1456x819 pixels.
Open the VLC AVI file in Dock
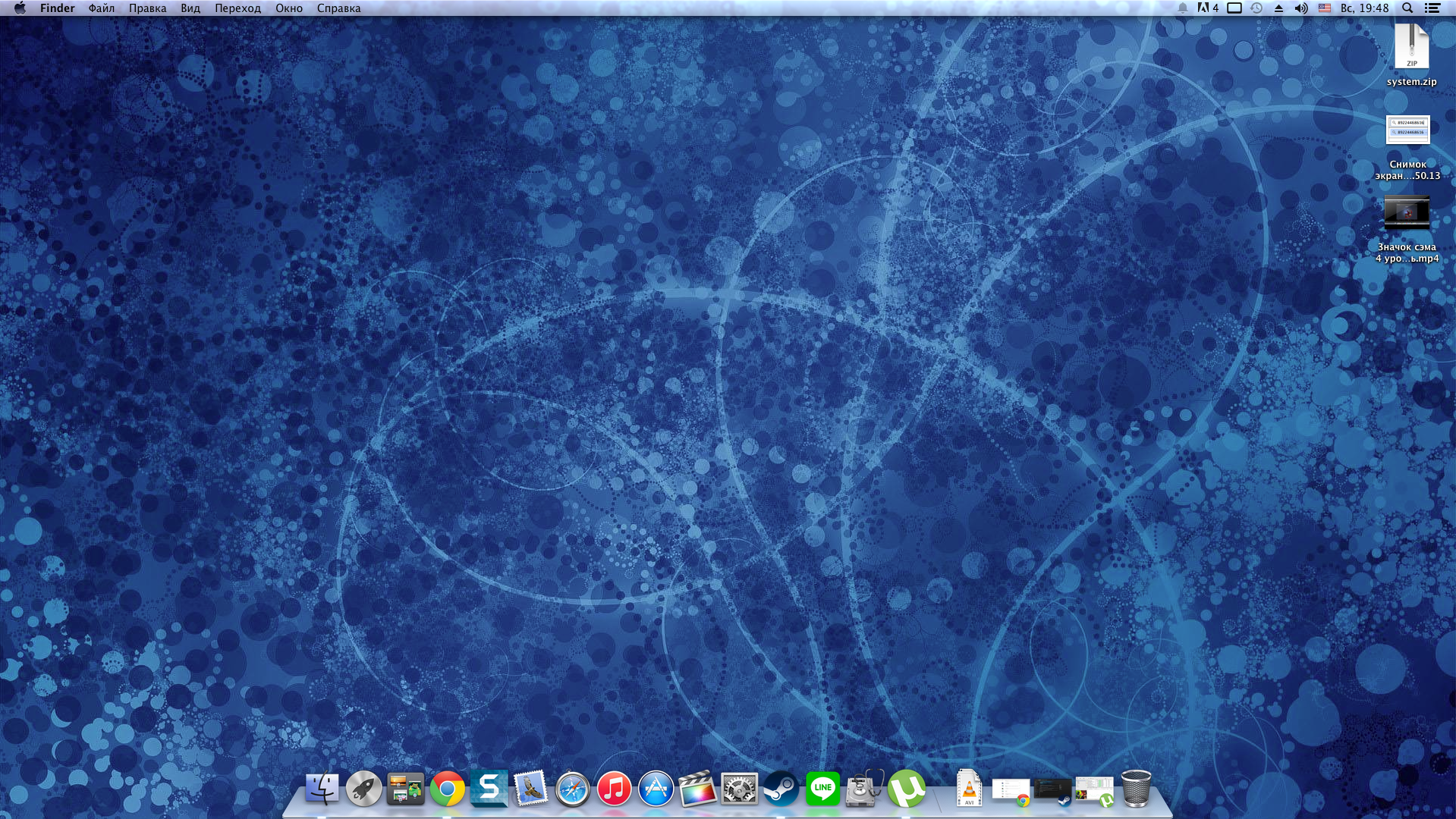969,789
